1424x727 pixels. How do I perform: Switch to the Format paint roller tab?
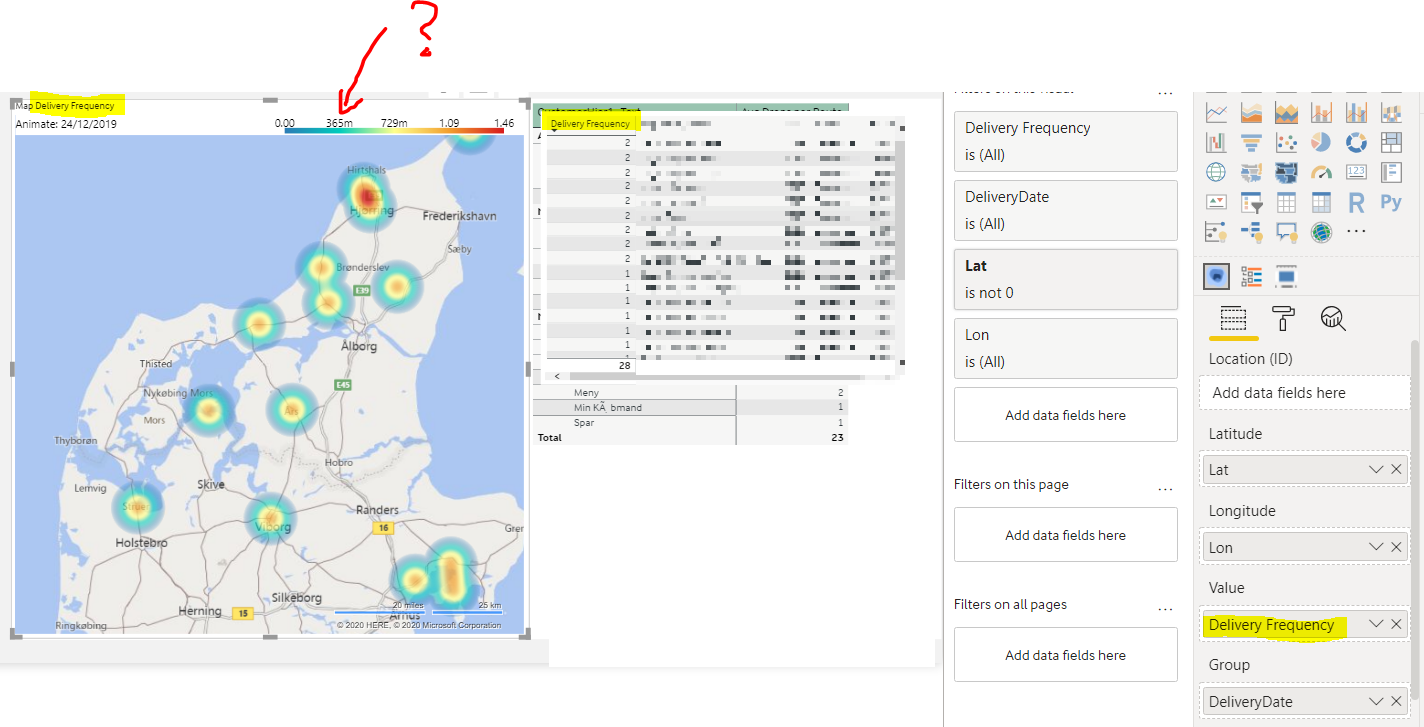coord(1282,319)
